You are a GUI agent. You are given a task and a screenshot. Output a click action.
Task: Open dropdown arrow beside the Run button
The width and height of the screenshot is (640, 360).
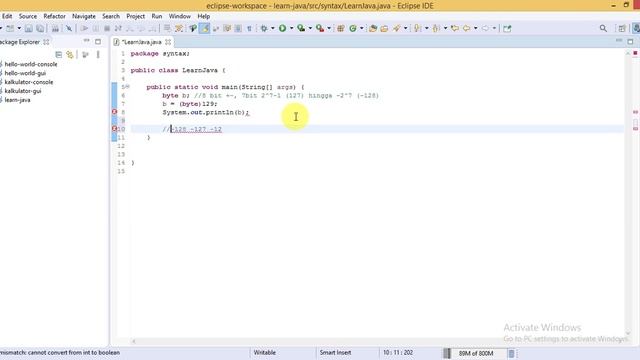291,28
